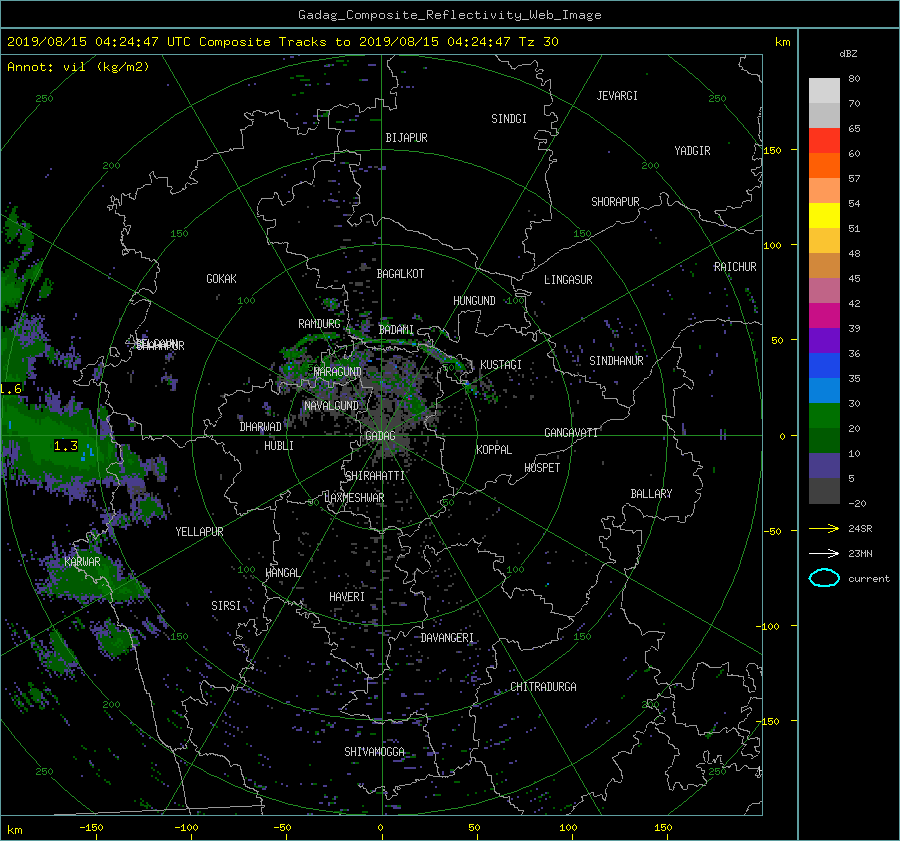This screenshot has width=900, height=841.
Task: Click the HOSPET city label
Action: click(542, 468)
